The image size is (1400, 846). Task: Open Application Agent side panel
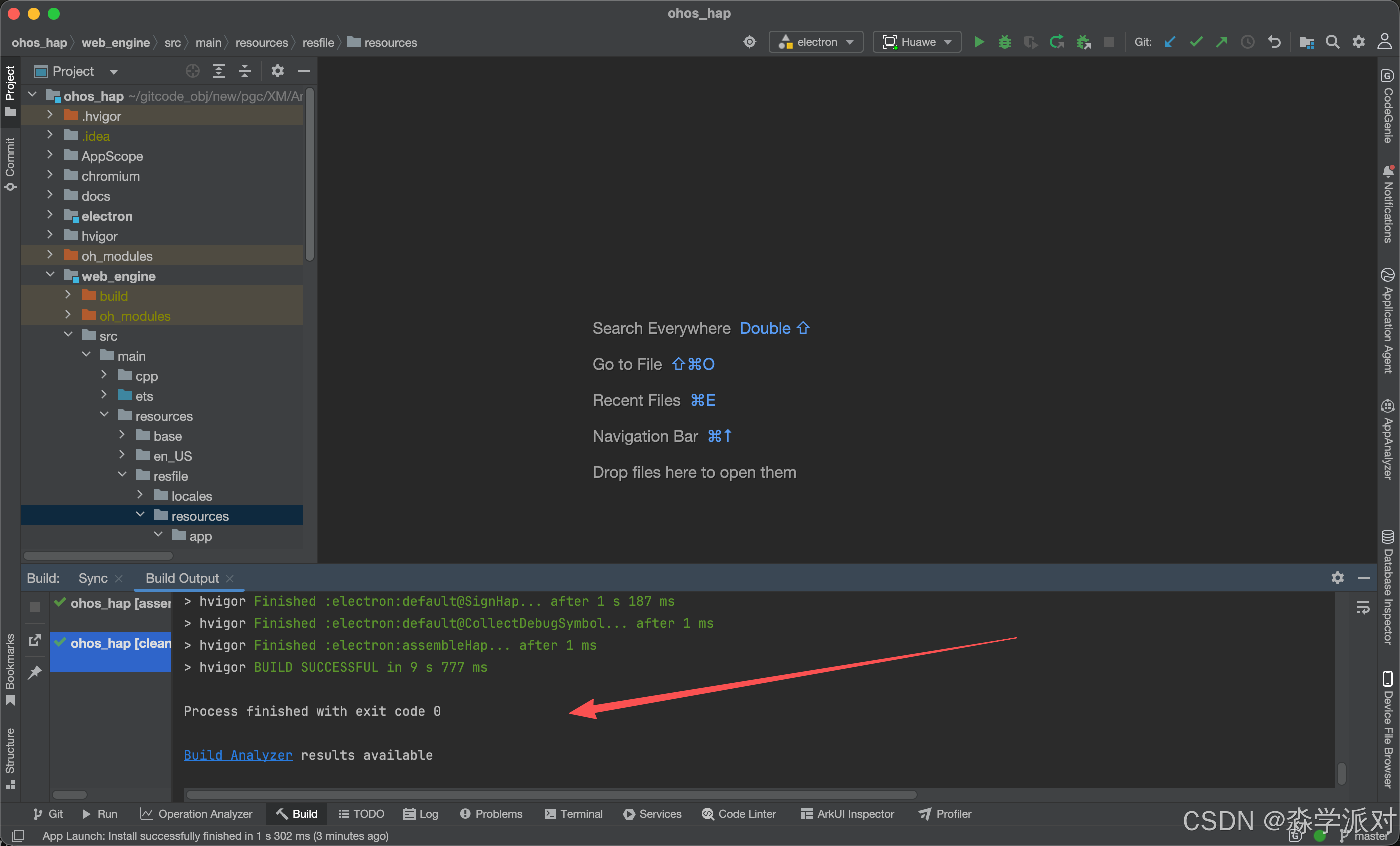pyautogui.click(x=1388, y=321)
